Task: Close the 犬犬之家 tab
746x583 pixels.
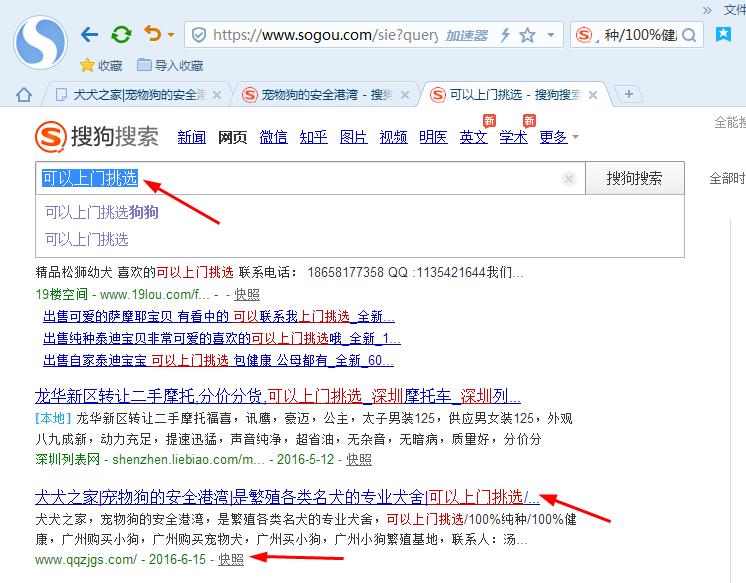Action: coord(216,95)
